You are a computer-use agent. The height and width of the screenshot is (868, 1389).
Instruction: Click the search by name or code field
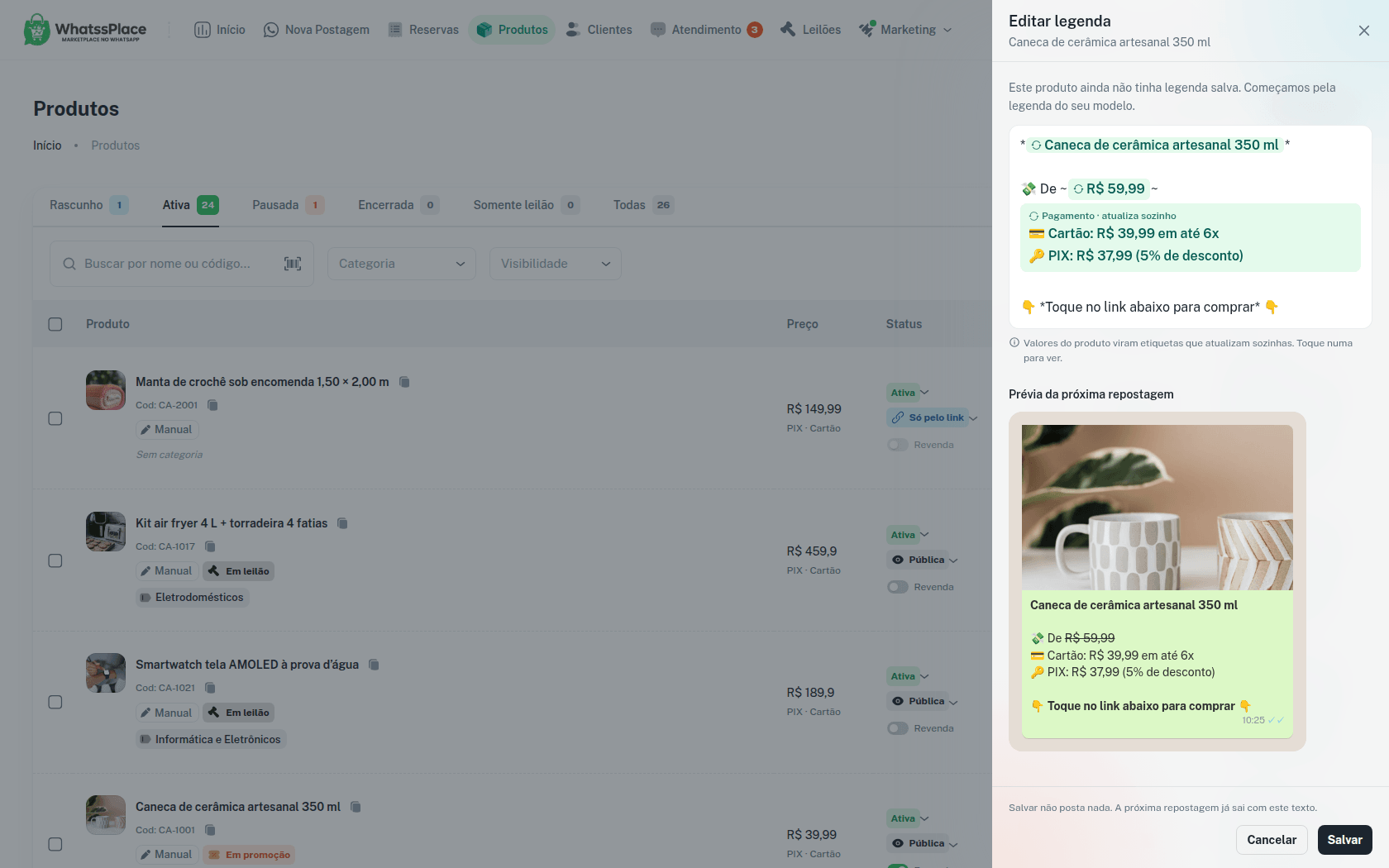pos(181,264)
